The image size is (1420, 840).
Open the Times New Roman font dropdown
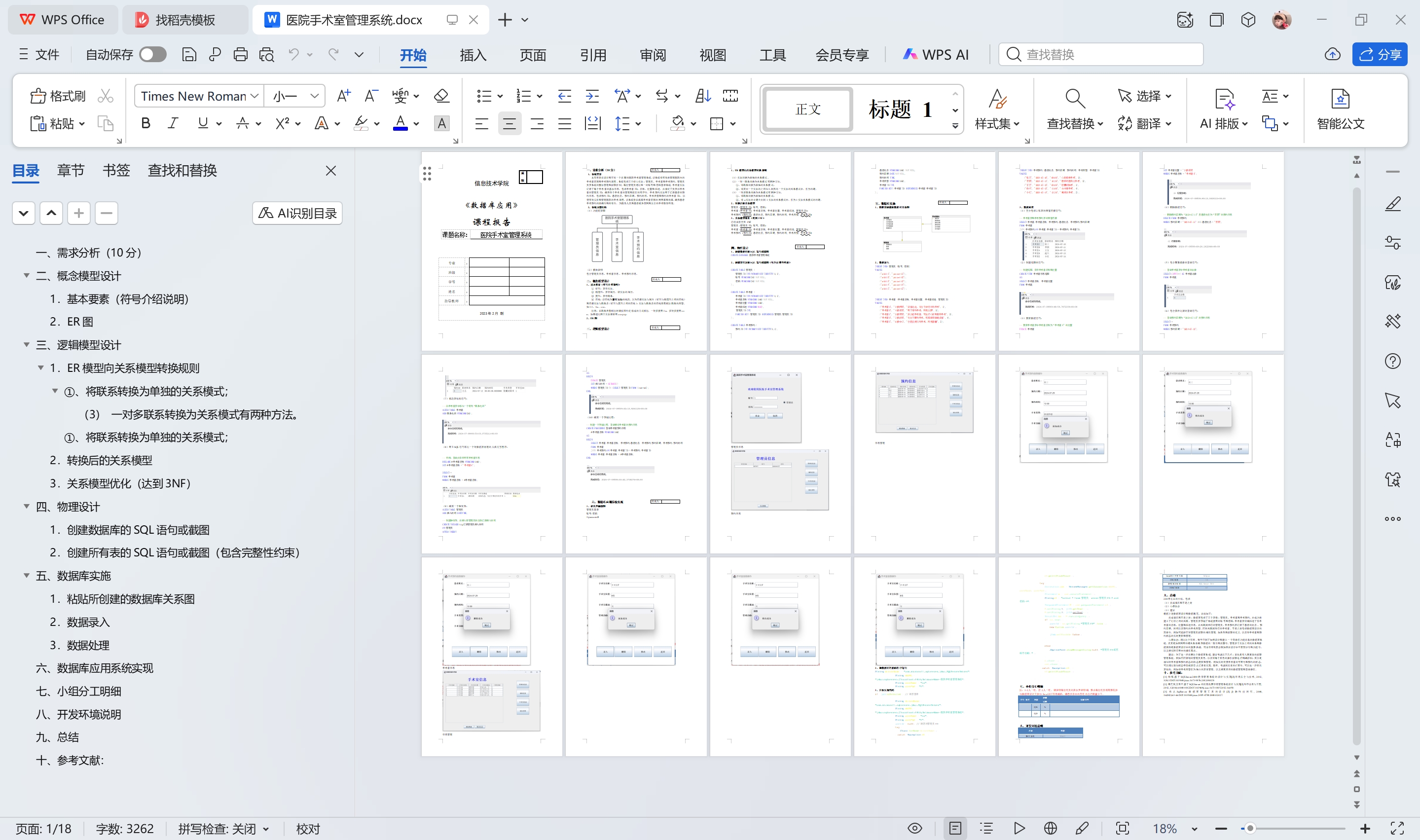coord(255,96)
